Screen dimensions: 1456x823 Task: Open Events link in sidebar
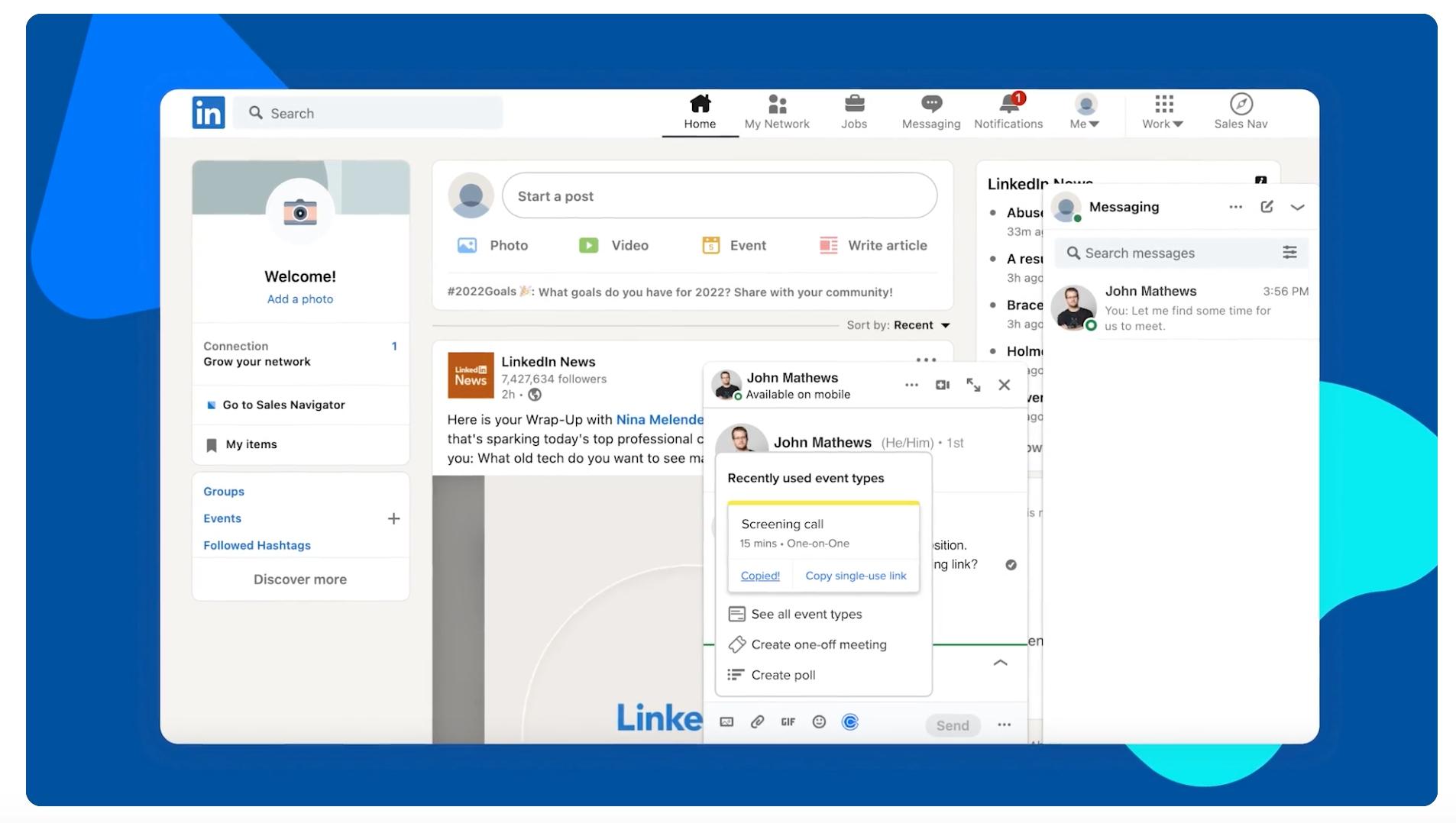click(x=222, y=518)
